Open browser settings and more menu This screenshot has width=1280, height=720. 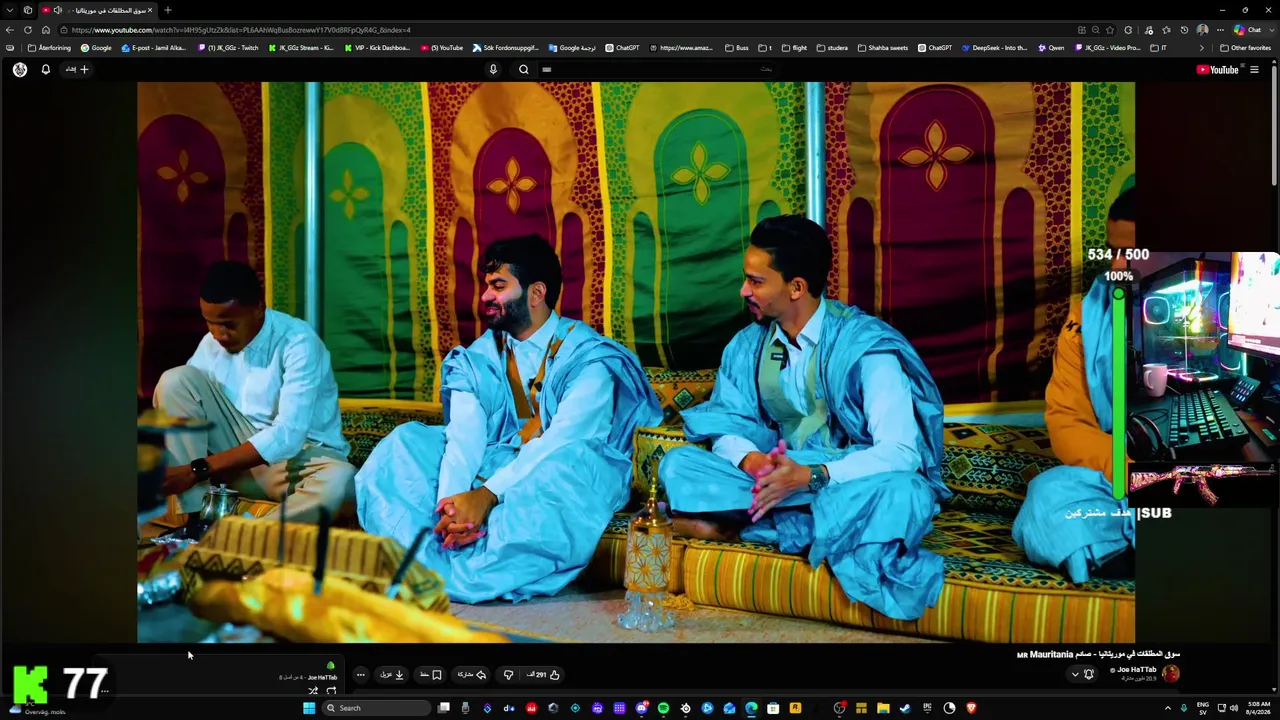coord(1220,30)
